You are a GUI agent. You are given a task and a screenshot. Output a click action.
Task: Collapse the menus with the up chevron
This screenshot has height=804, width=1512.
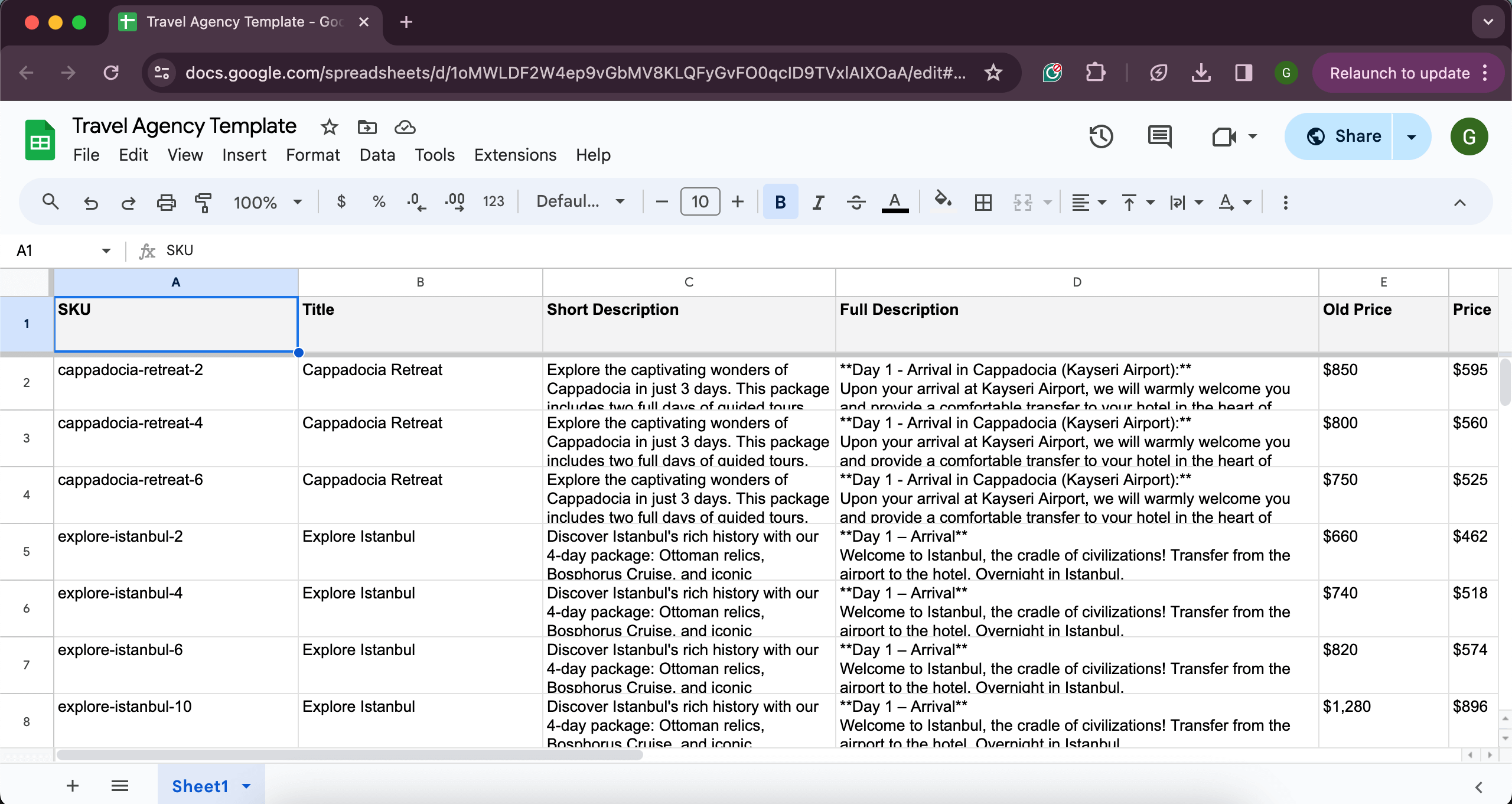tap(1460, 202)
